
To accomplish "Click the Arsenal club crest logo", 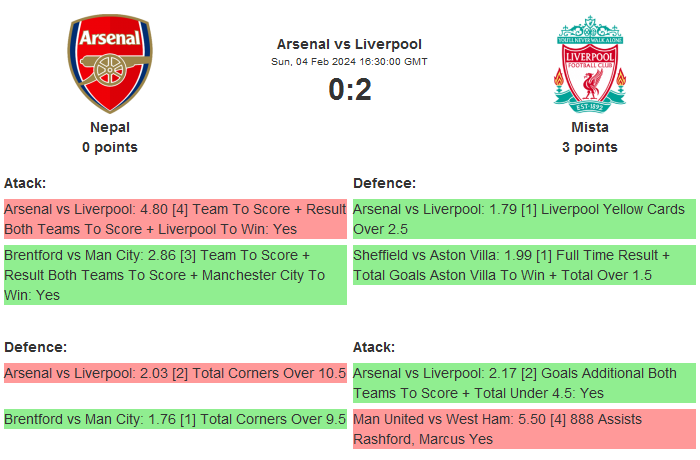I will [110, 63].
